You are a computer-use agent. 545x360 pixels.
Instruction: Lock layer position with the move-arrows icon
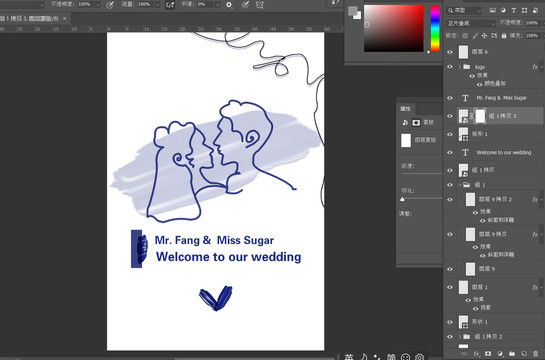pyautogui.click(x=484, y=35)
